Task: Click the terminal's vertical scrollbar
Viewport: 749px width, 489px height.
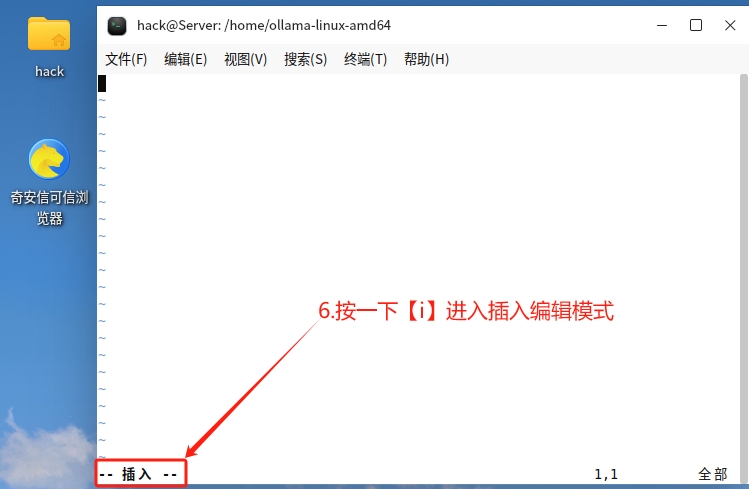Action: [744, 279]
